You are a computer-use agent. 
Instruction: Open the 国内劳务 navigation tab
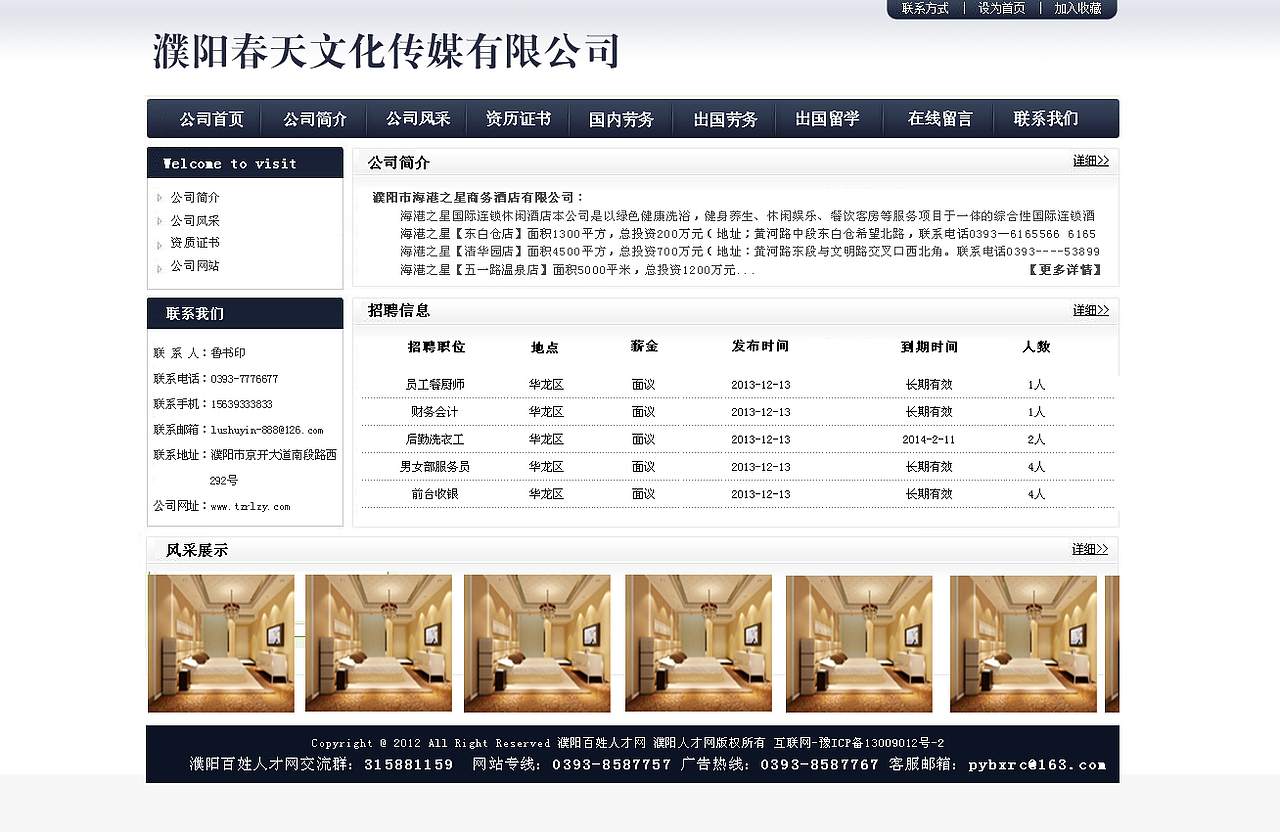click(x=622, y=118)
